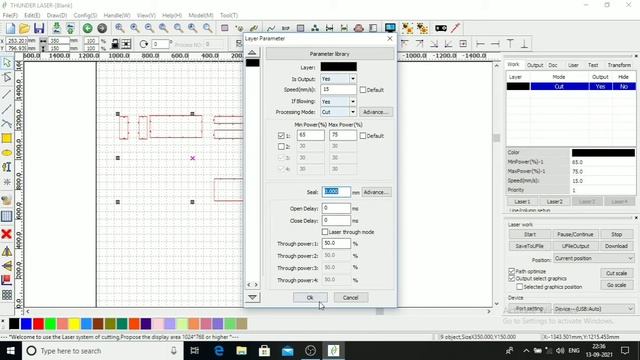640x360 pixels.
Task: Click the Speed(mm/s) input field
Action: pos(338,90)
